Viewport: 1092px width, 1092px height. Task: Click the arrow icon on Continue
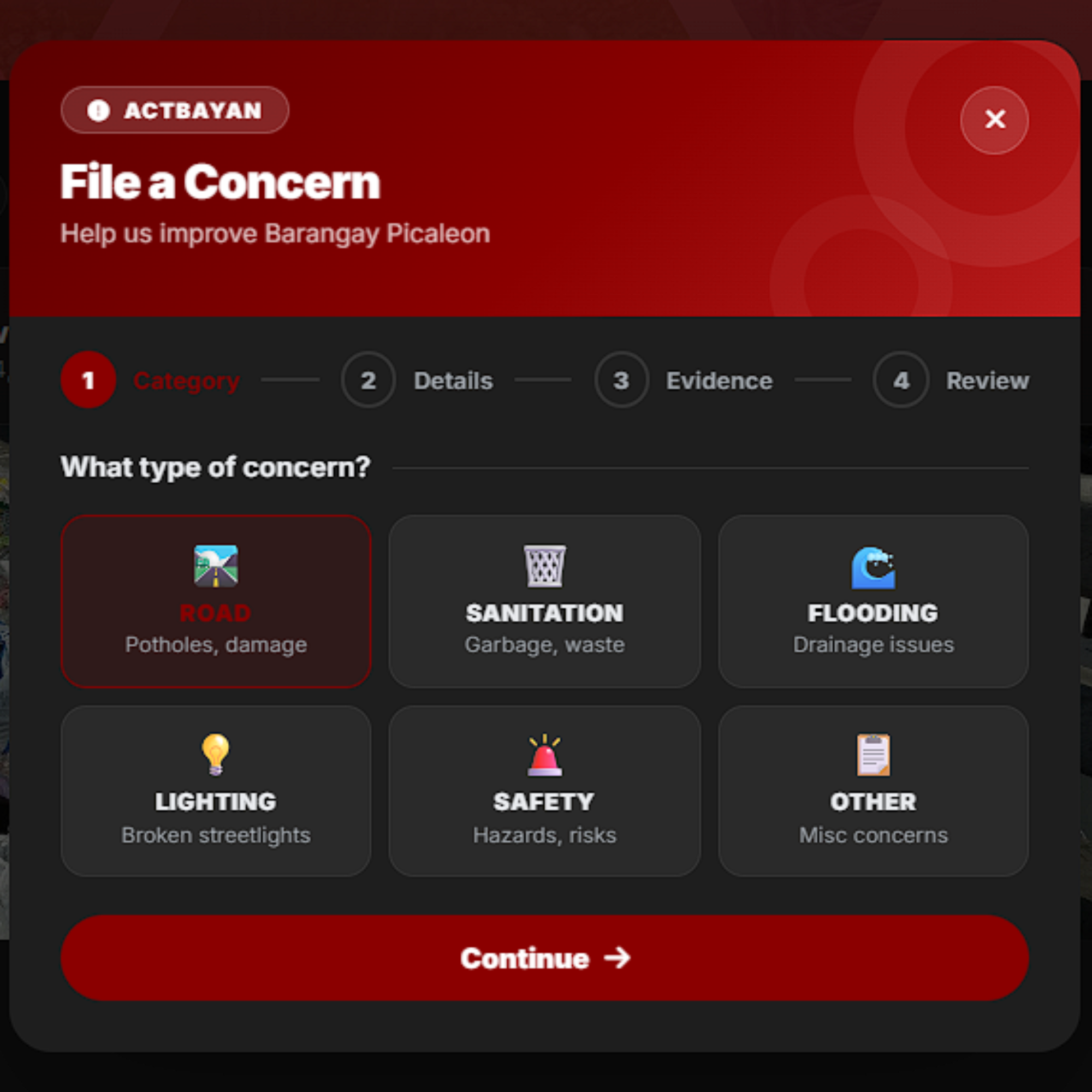click(617, 958)
